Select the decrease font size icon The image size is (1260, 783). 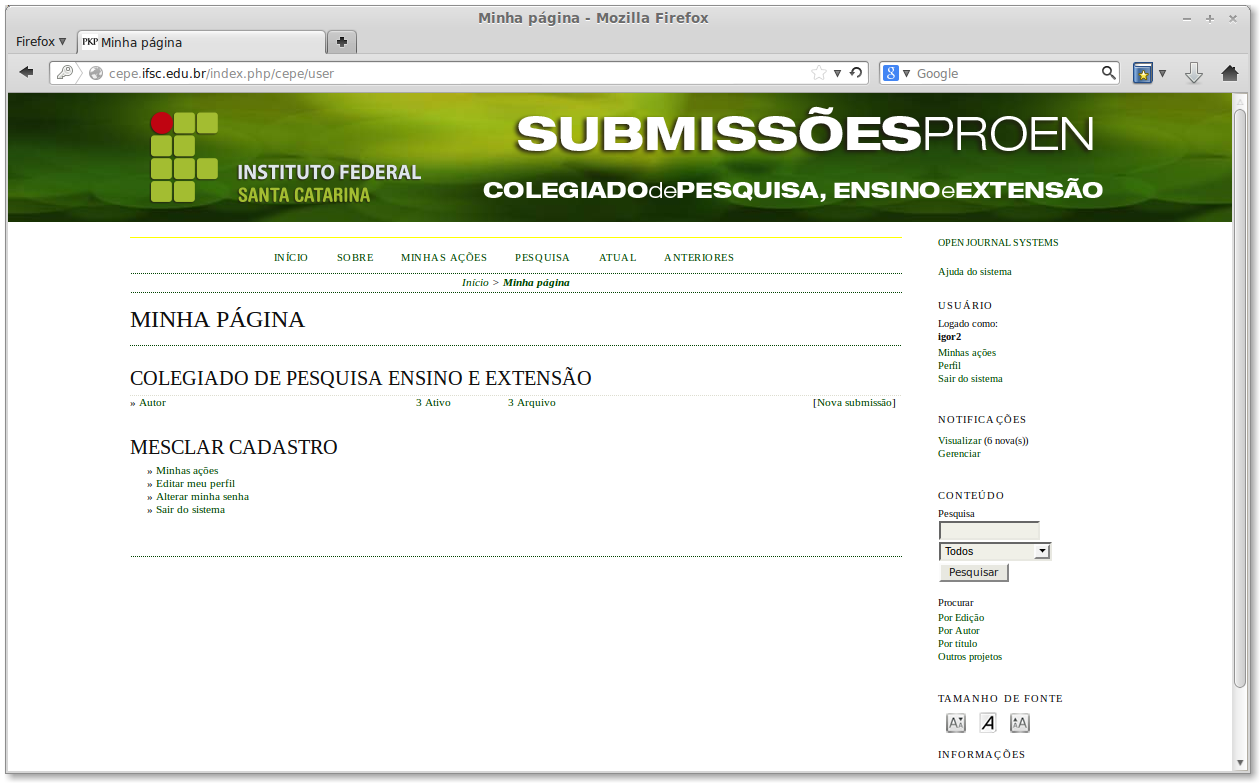click(955, 722)
